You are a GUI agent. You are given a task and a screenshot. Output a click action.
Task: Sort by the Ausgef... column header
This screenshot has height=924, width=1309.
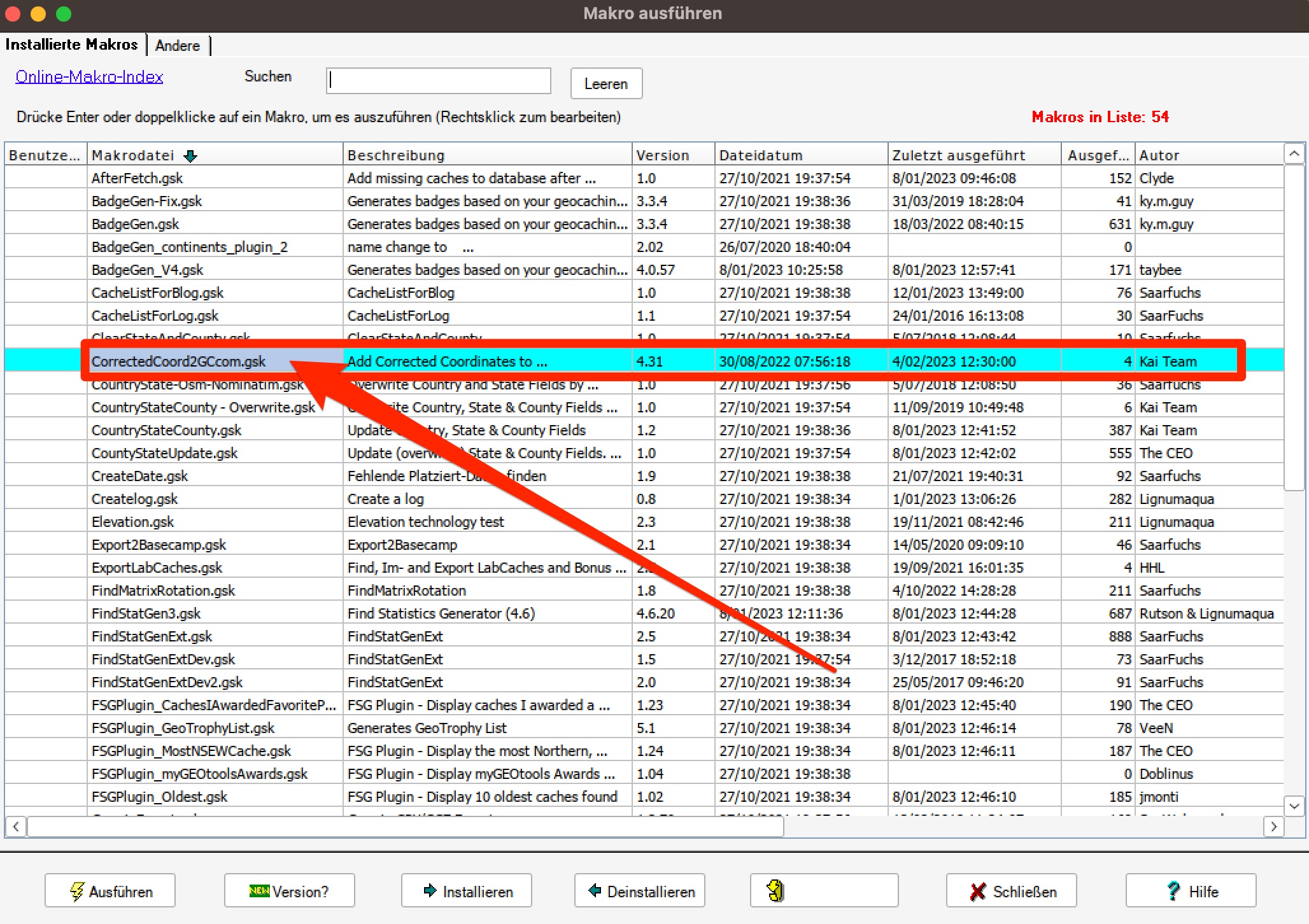coord(1098,155)
